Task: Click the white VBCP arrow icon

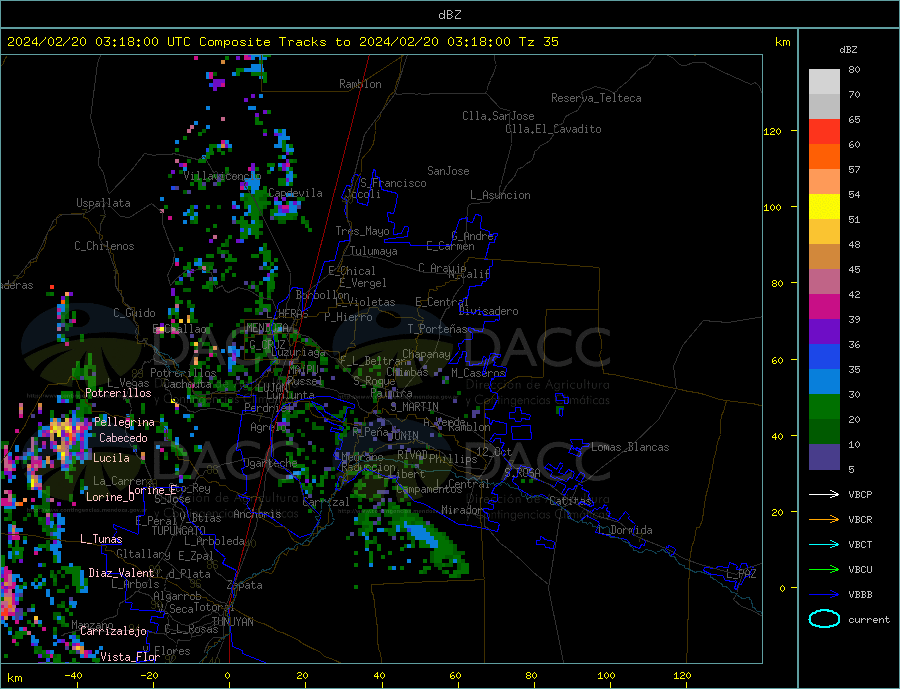Action: pos(824,494)
